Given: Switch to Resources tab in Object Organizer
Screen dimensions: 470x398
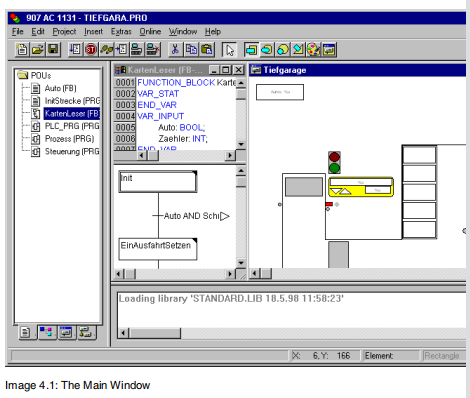Looking at the screenshot, I should click(x=86, y=332).
